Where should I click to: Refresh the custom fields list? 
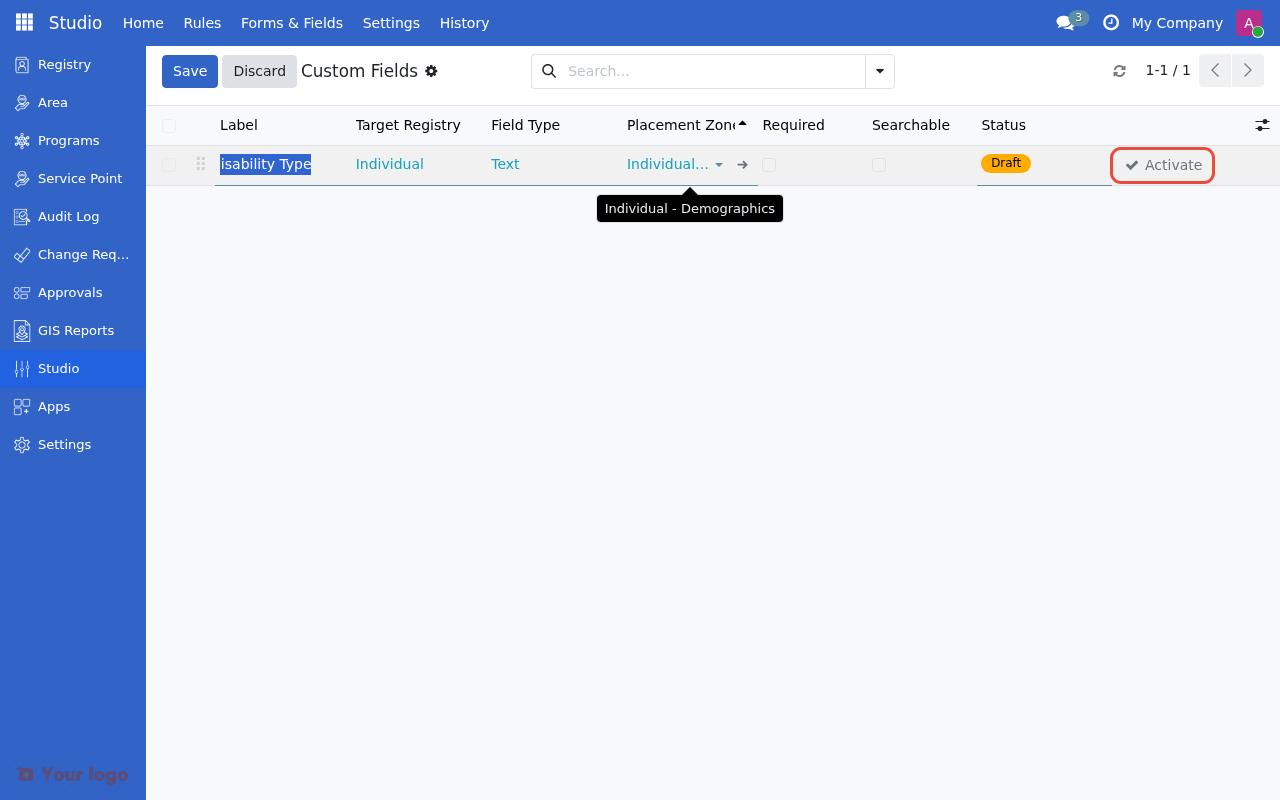[x=1119, y=71]
